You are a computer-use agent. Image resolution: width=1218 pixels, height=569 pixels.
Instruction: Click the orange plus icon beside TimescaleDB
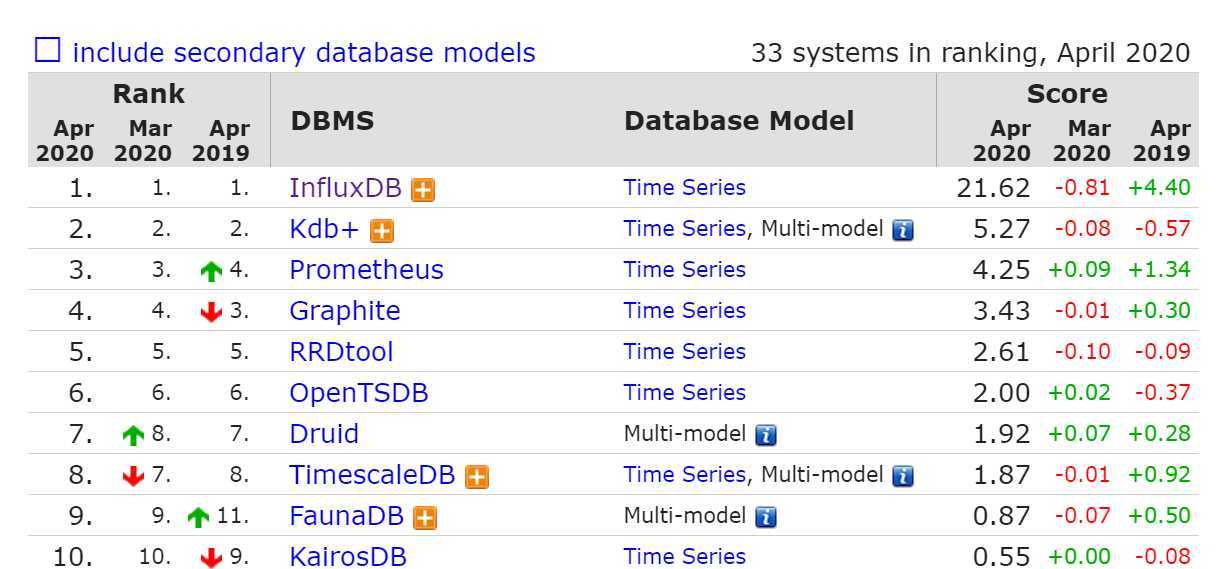coord(477,477)
